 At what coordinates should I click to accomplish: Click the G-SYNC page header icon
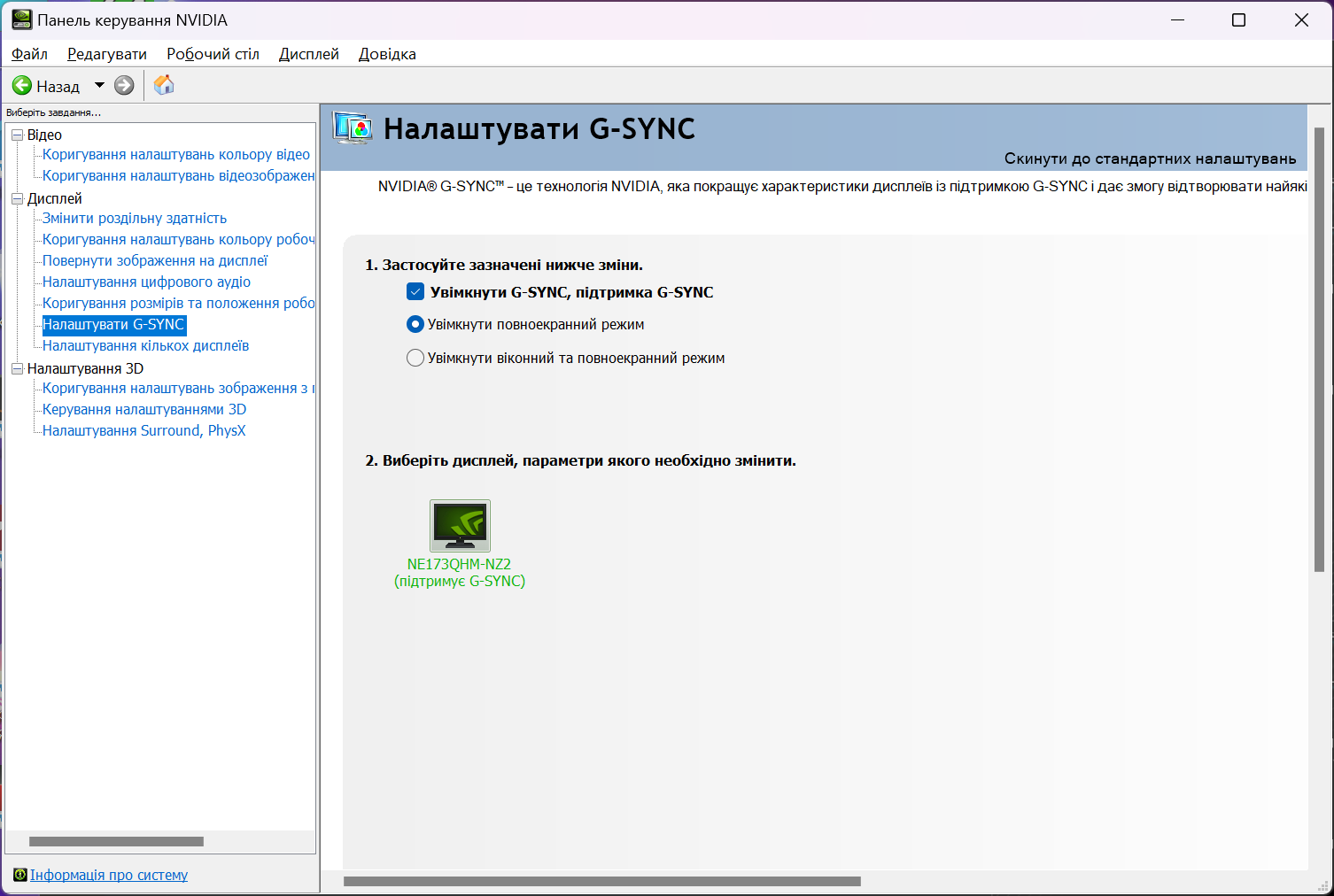click(x=353, y=129)
